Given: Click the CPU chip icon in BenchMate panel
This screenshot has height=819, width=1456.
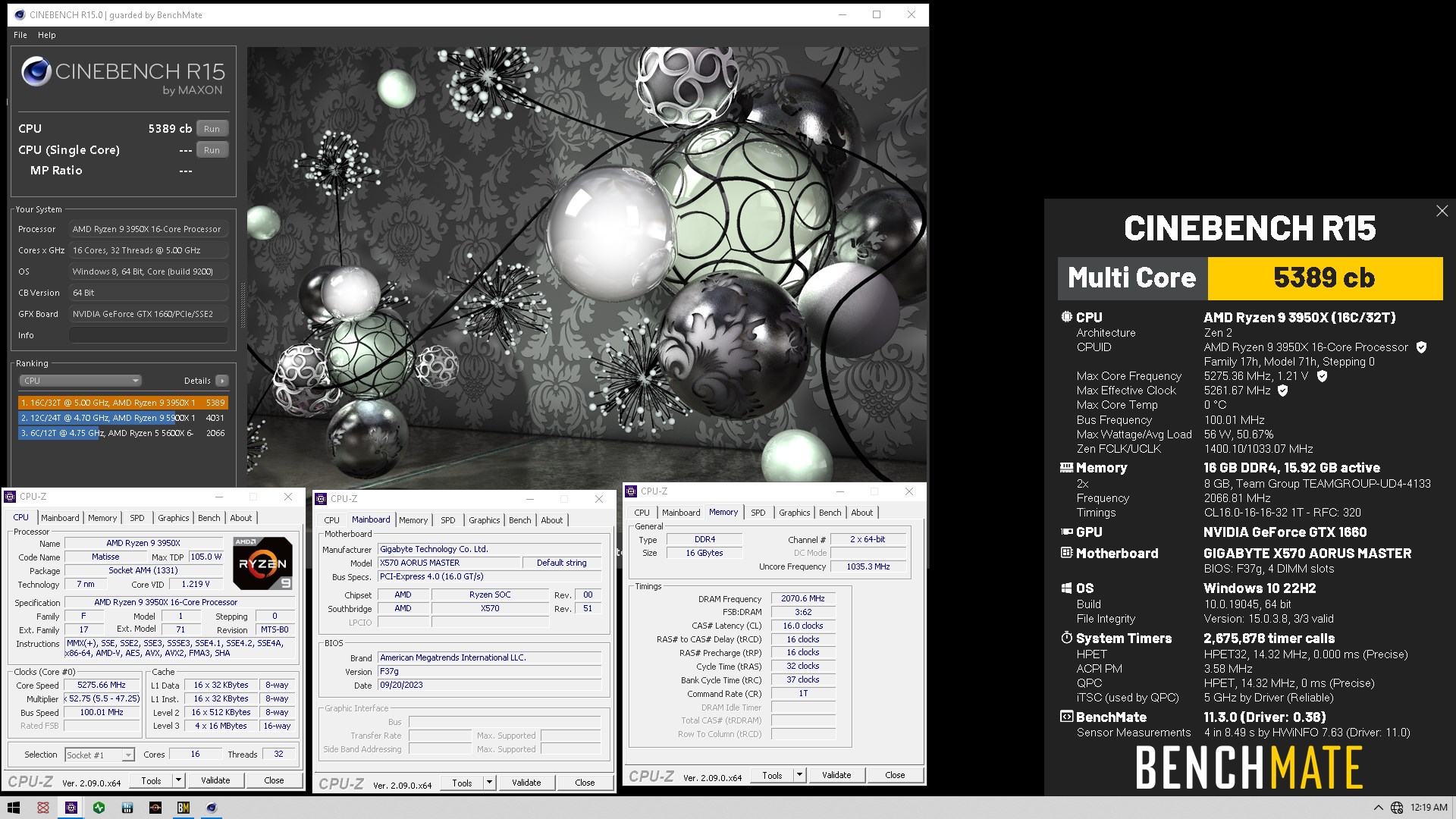Looking at the screenshot, I should pyautogui.click(x=1066, y=317).
